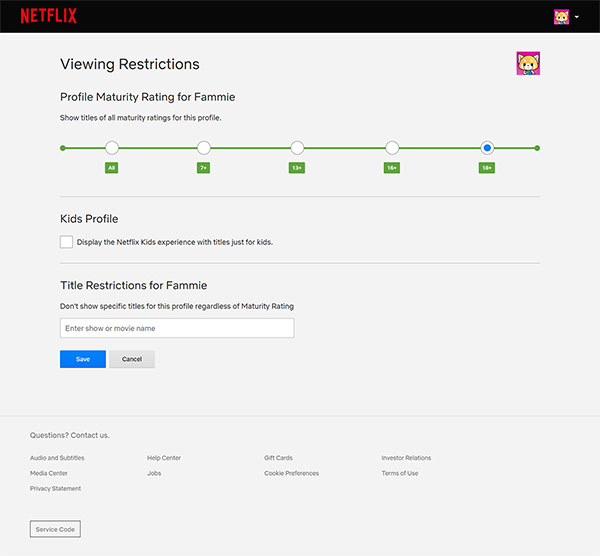This screenshot has height=556, width=600.
Task: Open the profile avatar in the top bar
Action: (561, 17)
